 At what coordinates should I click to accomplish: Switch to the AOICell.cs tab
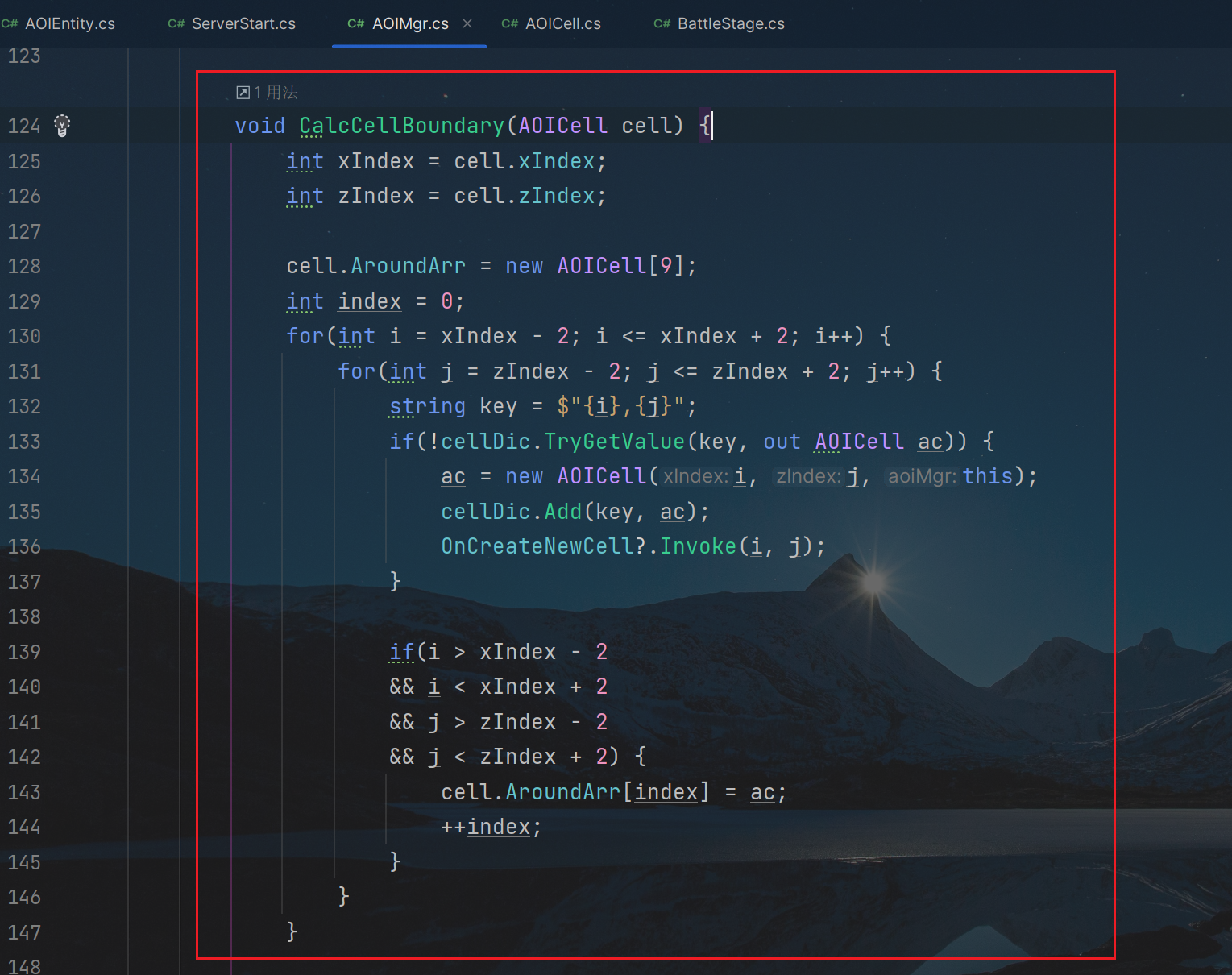(562, 24)
